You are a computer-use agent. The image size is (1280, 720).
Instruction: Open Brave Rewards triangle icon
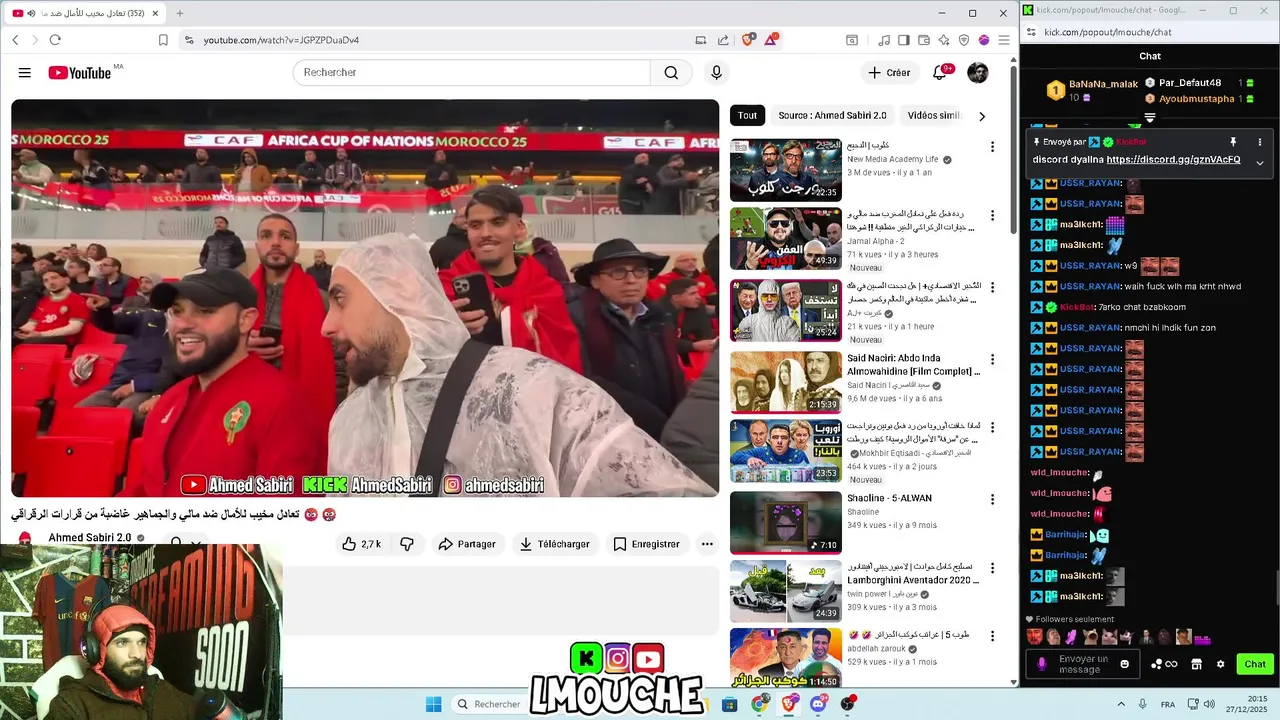(x=771, y=40)
